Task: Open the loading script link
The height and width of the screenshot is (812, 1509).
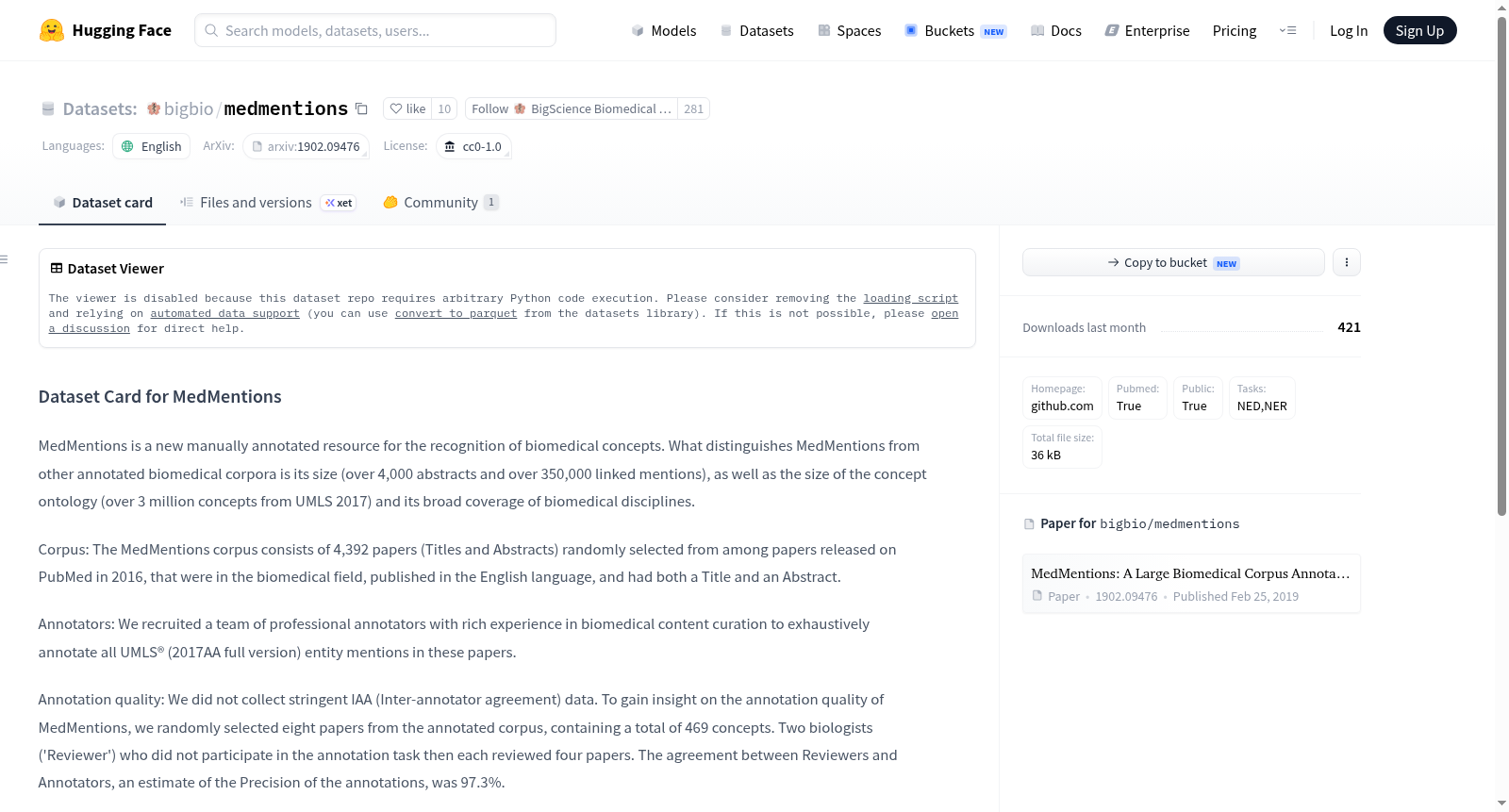Action: 910,298
